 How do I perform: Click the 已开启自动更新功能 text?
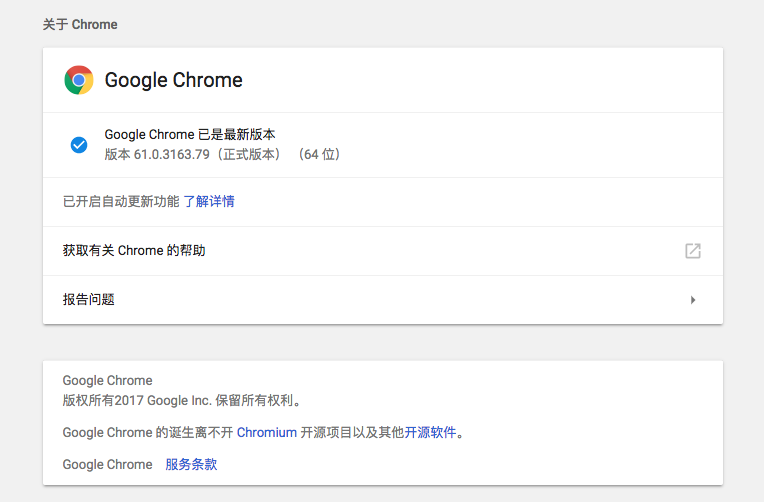pos(121,201)
